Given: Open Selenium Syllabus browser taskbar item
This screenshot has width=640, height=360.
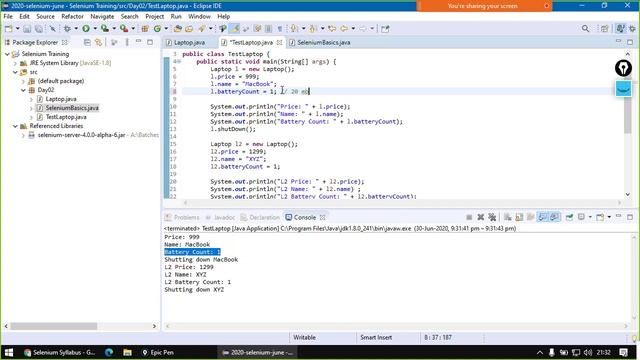Looking at the screenshot, I should 59,352.
